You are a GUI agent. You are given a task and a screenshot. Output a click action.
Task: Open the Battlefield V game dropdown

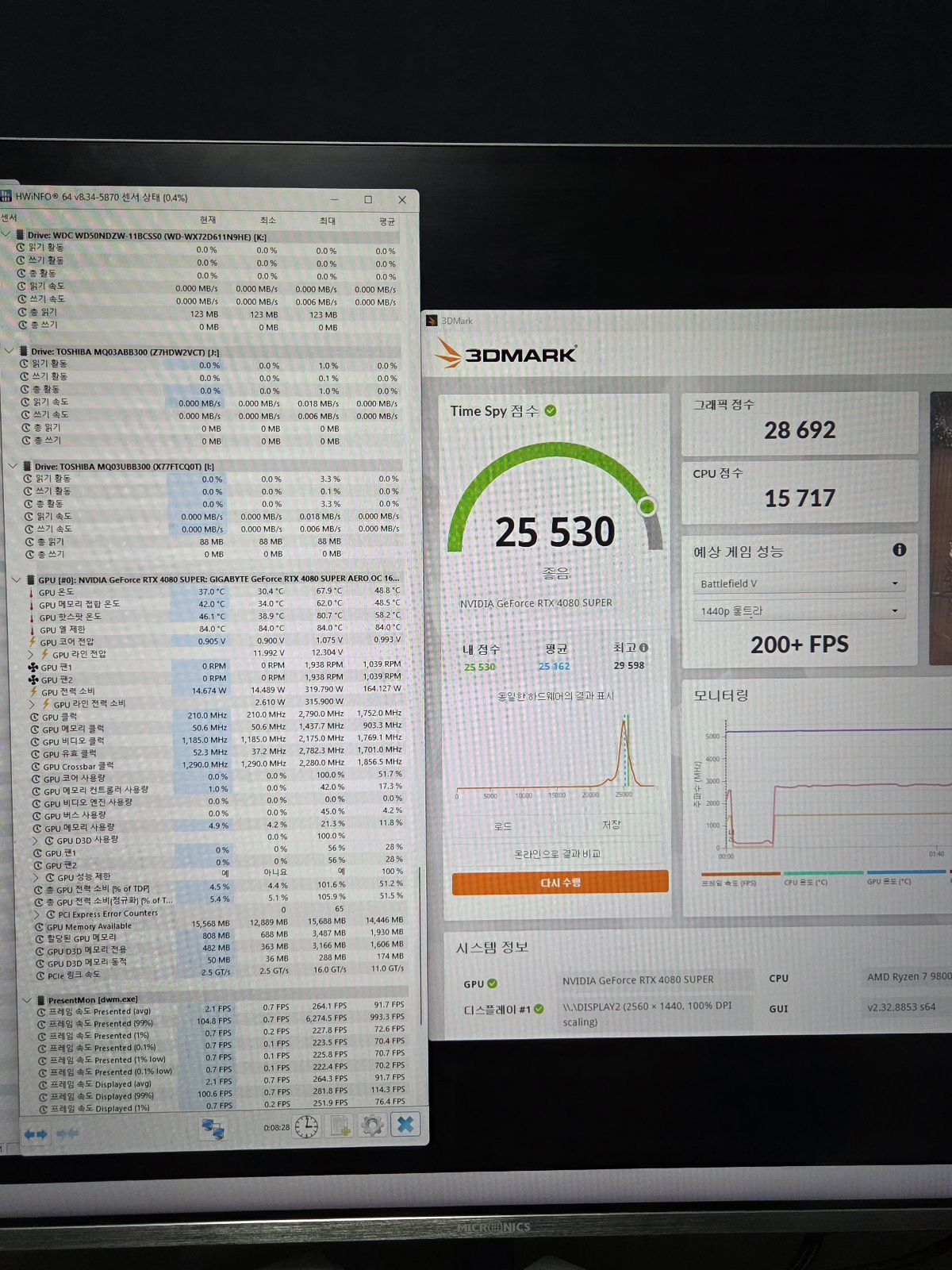click(799, 583)
